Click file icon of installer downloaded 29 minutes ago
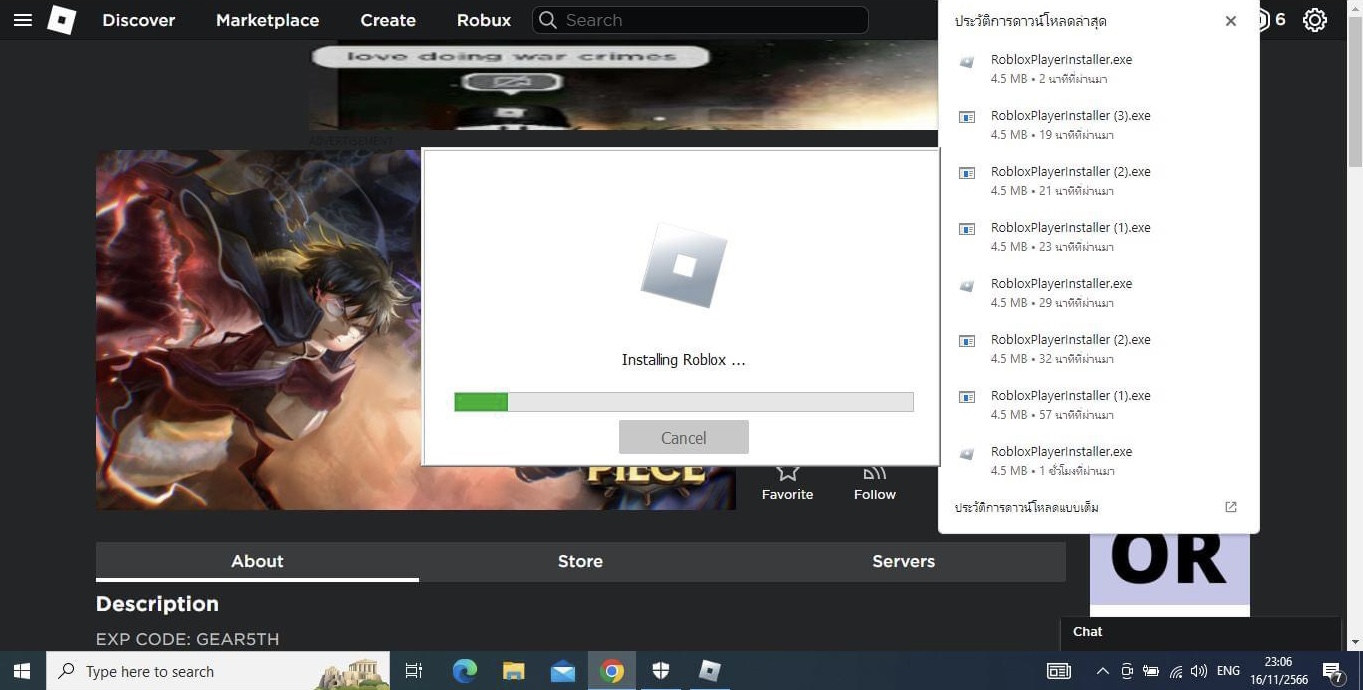 coord(967,286)
